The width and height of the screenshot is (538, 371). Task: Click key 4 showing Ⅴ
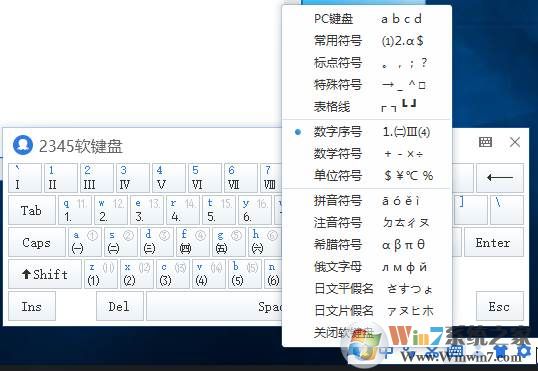[169, 178]
